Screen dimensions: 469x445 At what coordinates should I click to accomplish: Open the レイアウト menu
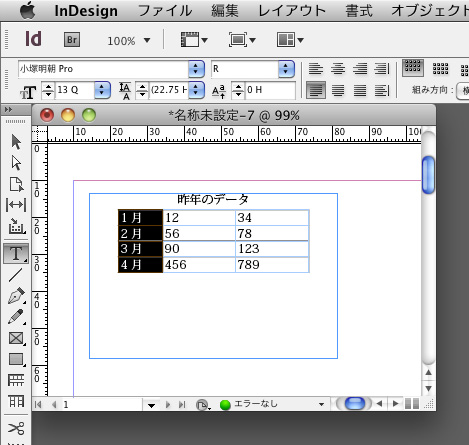292,11
